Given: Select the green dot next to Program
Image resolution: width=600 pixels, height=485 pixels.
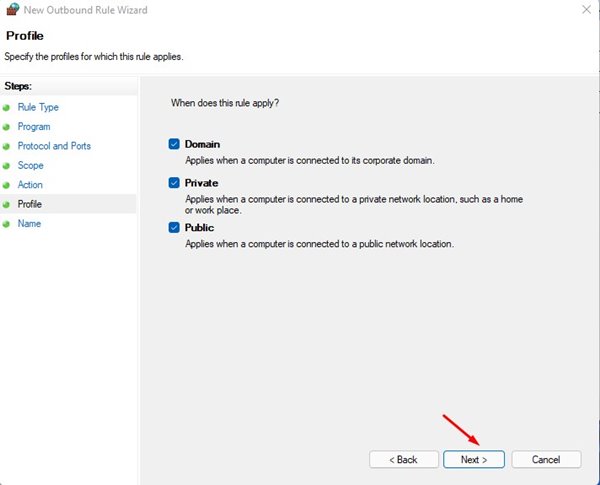Looking at the screenshot, I should coord(7,127).
